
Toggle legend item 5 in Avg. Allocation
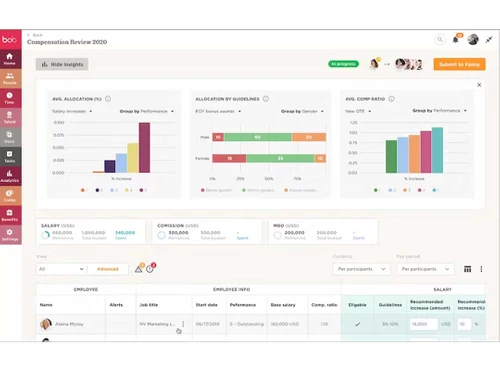click(x=143, y=190)
